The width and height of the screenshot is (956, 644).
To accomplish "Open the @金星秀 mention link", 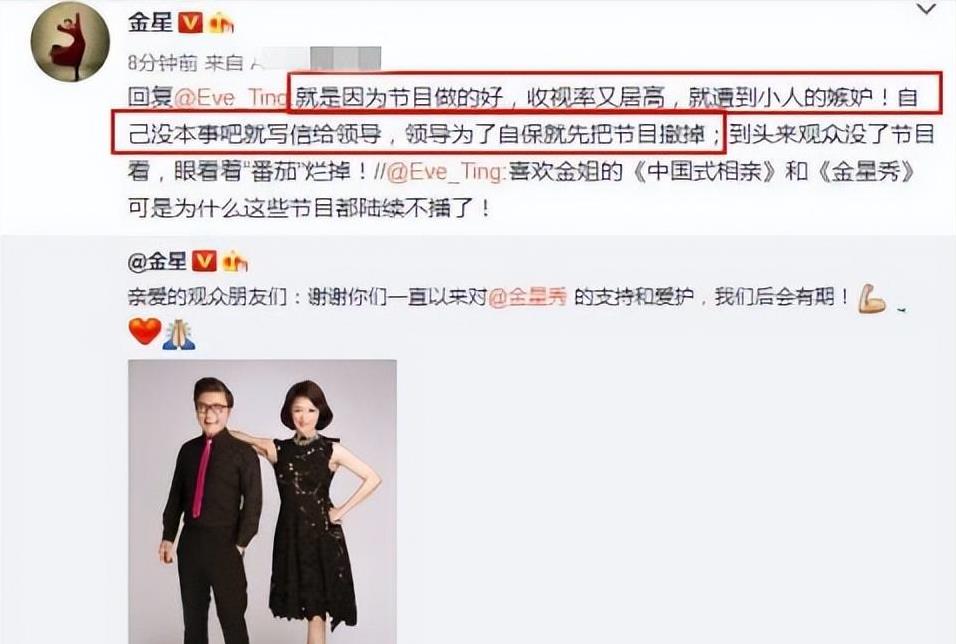I will (x=528, y=297).
